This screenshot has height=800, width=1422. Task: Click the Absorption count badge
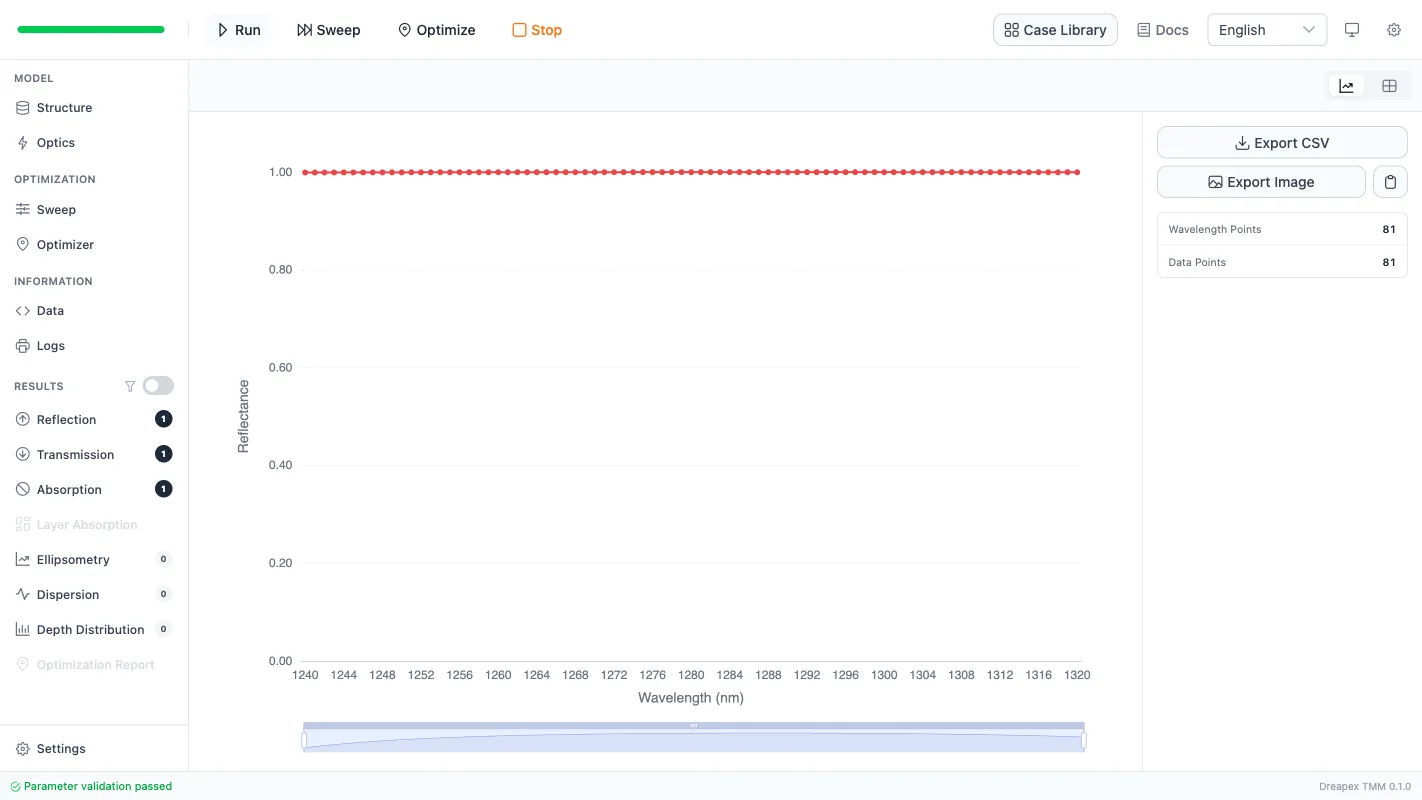164,490
